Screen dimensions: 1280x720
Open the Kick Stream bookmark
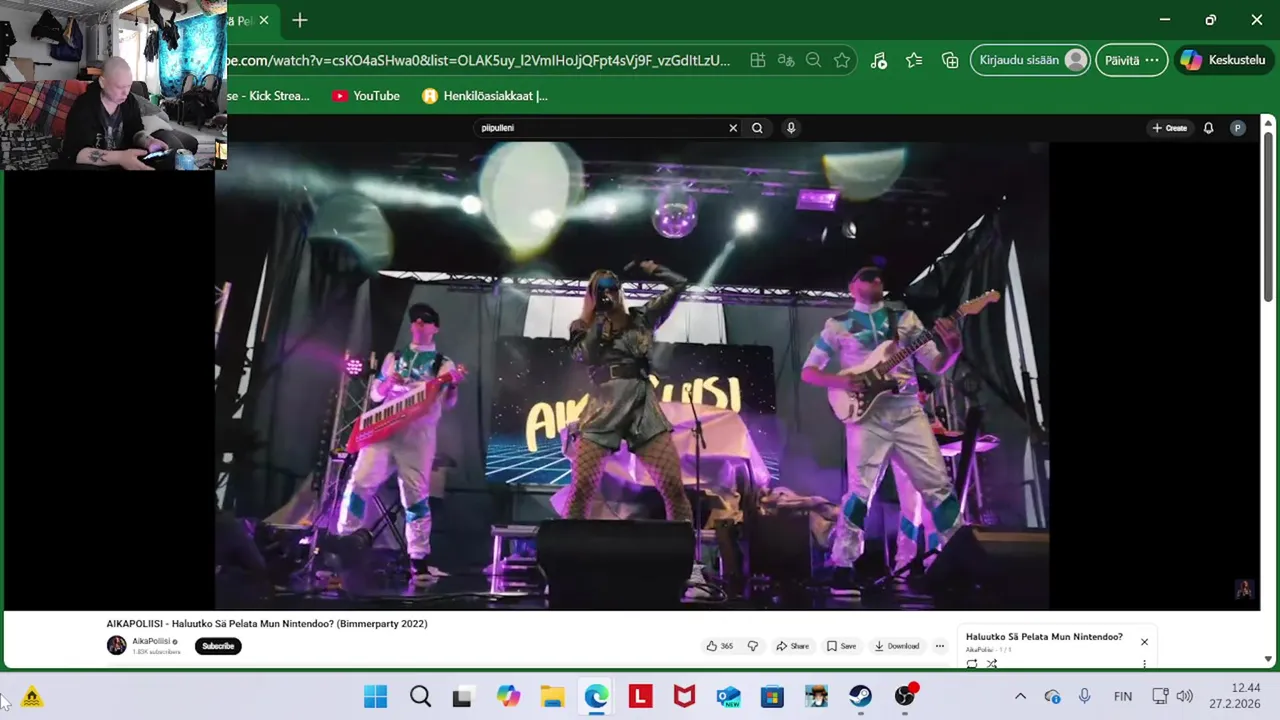click(x=268, y=96)
